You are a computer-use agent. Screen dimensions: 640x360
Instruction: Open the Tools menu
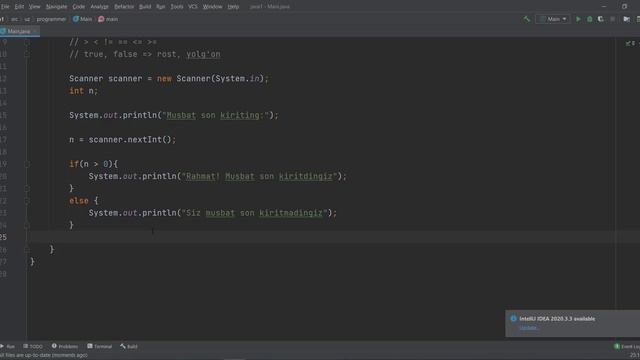pos(177,7)
